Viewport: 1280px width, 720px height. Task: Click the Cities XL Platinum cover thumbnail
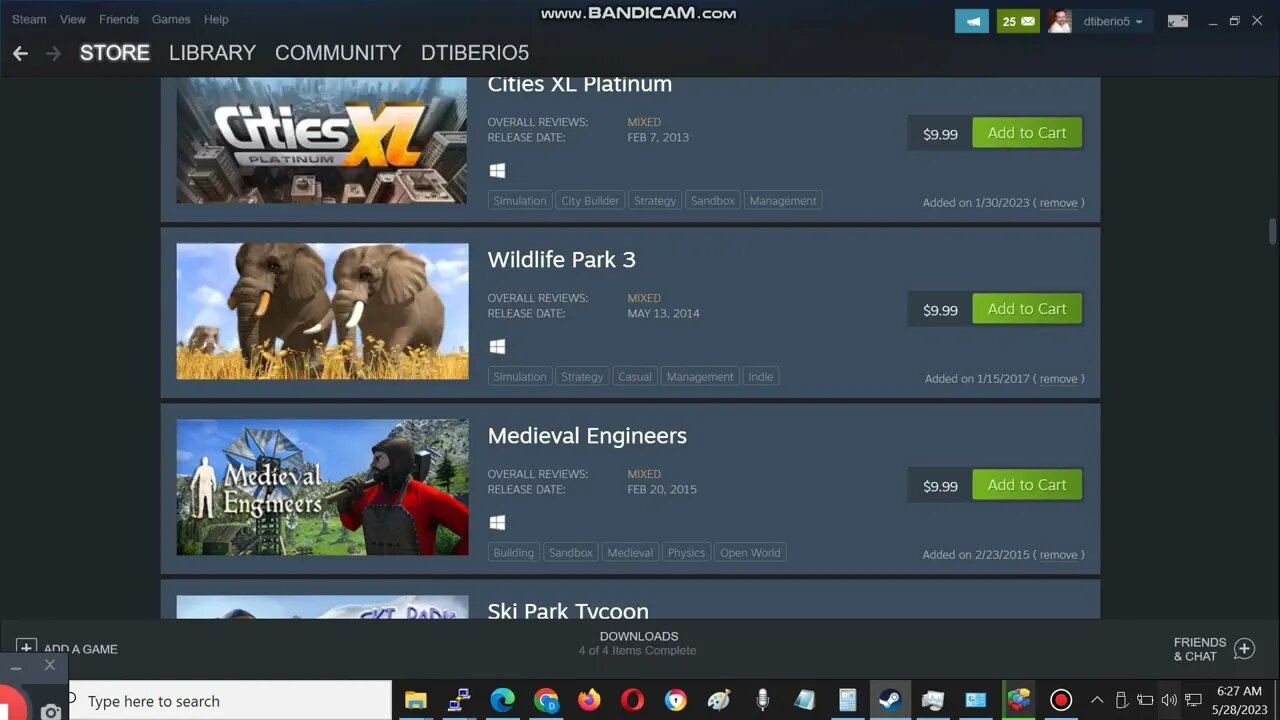[322, 140]
